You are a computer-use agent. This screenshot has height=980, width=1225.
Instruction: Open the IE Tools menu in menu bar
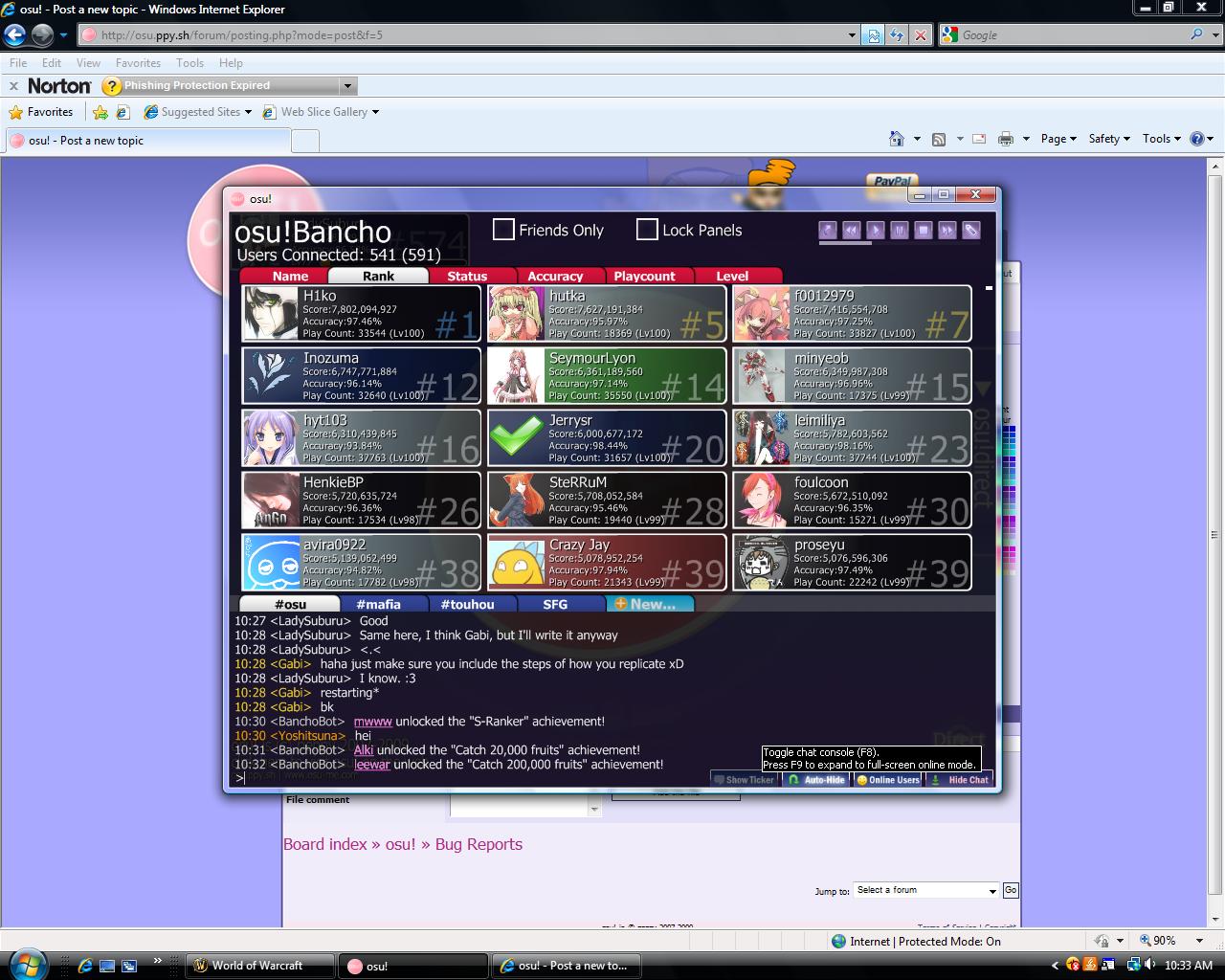189,63
